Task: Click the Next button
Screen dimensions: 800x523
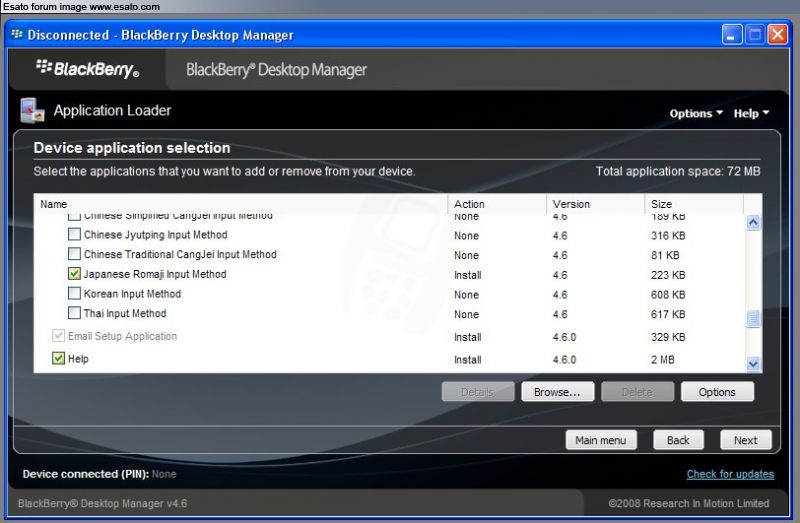Action: coord(745,440)
